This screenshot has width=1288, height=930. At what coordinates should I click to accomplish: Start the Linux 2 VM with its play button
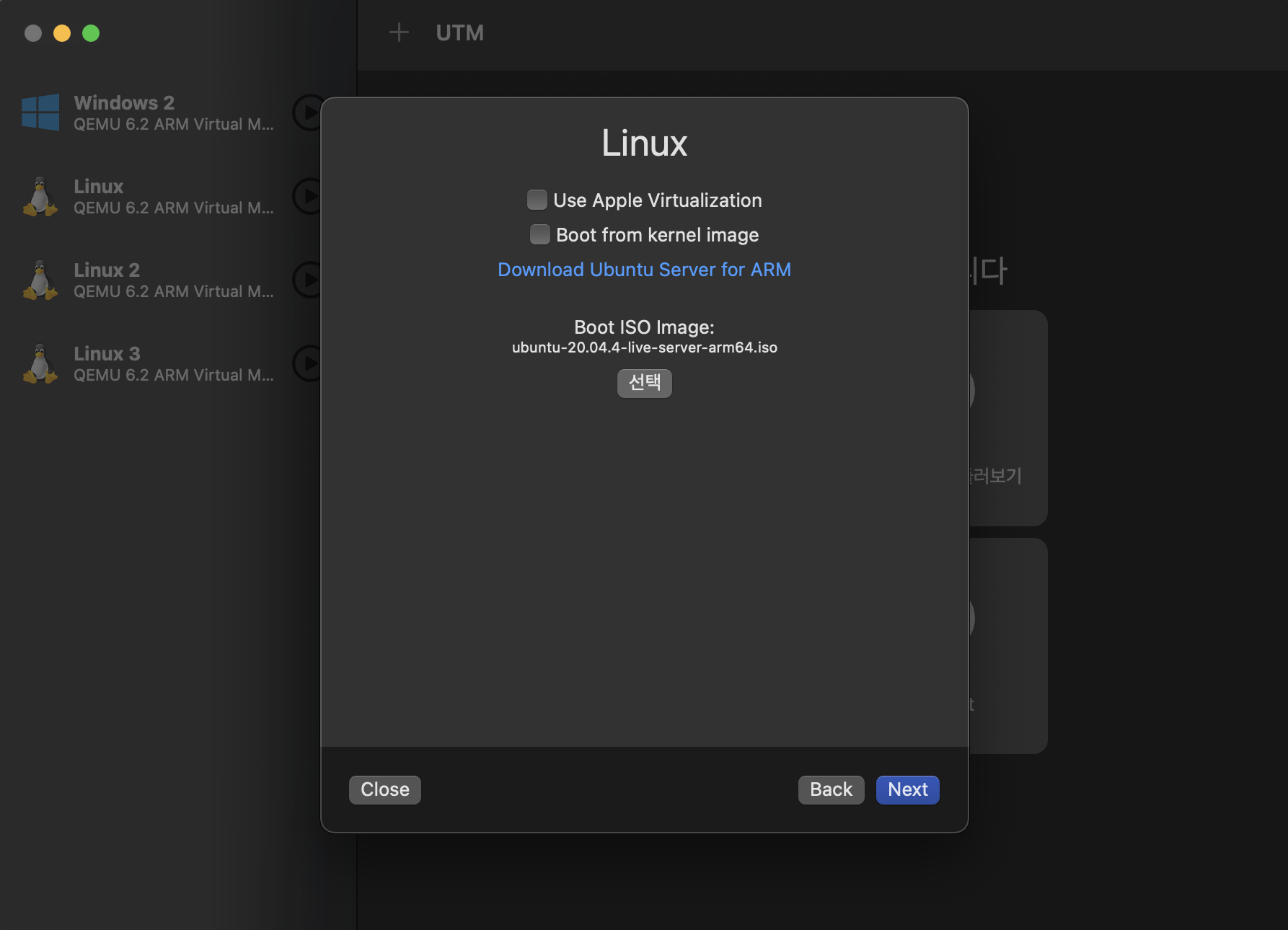(309, 280)
